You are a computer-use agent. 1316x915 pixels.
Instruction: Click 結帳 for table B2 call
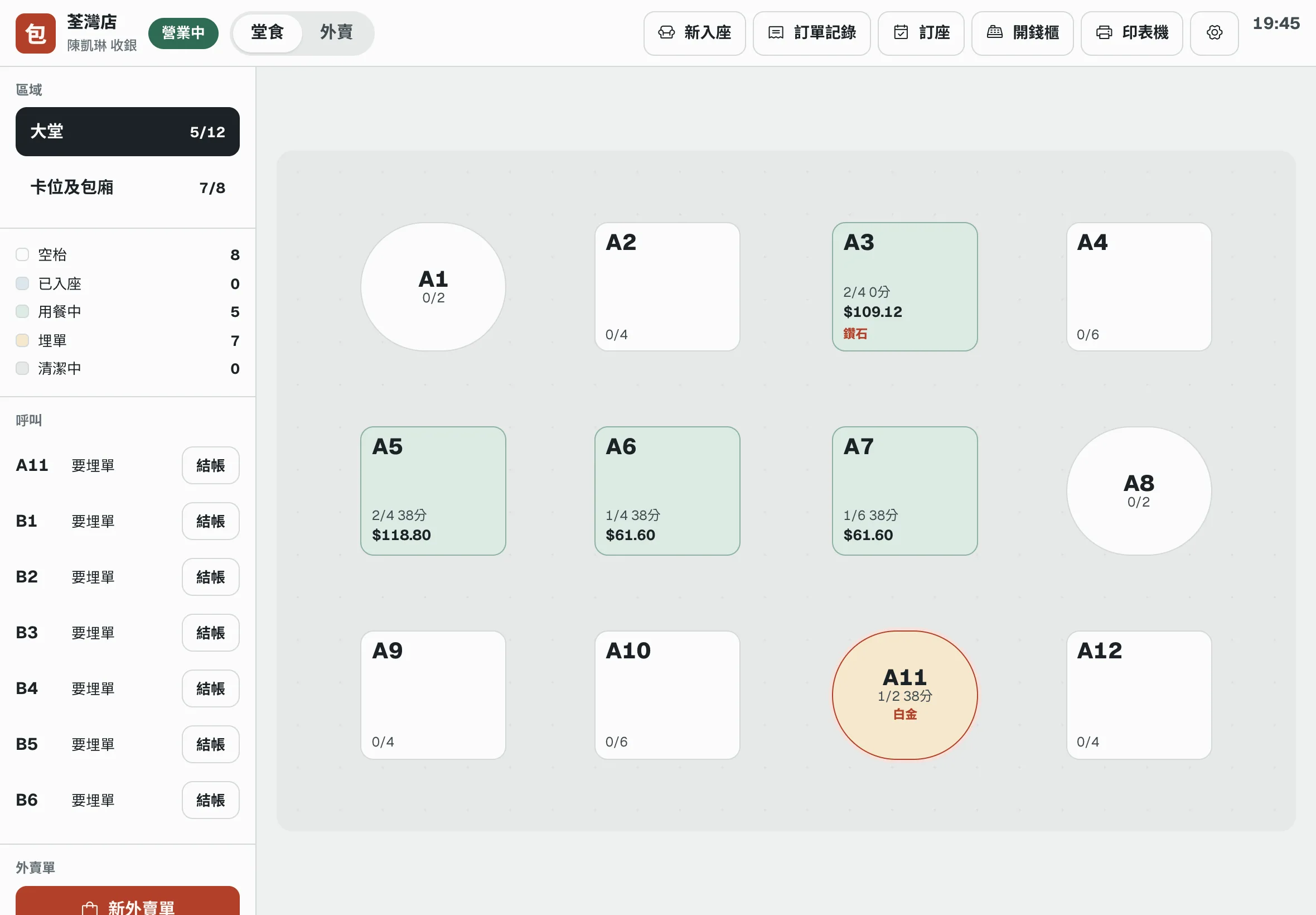click(x=210, y=577)
